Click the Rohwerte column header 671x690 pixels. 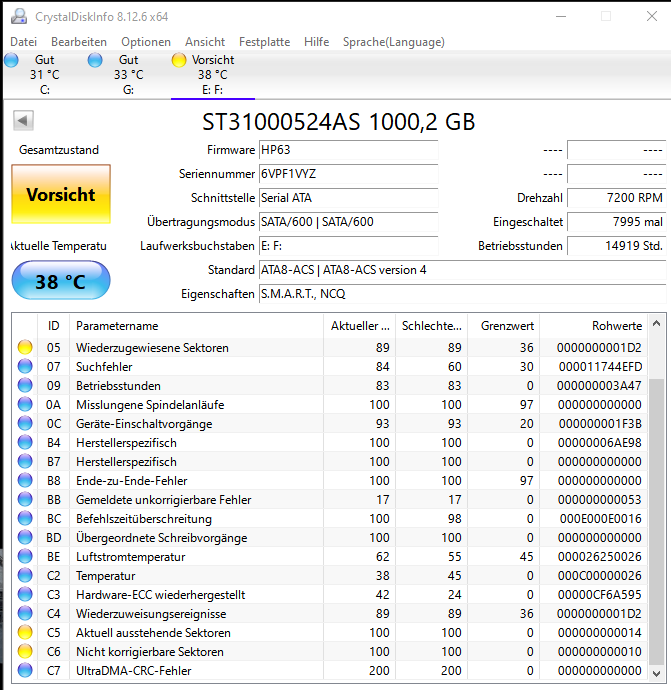pyautogui.click(x=594, y=326)
